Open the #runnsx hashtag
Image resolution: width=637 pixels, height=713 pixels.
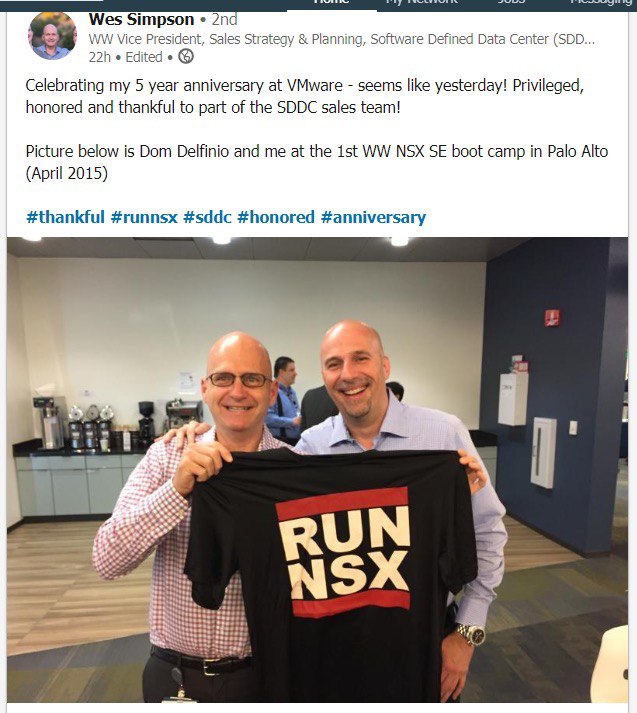pyautogui.click(x=144, y=217)
